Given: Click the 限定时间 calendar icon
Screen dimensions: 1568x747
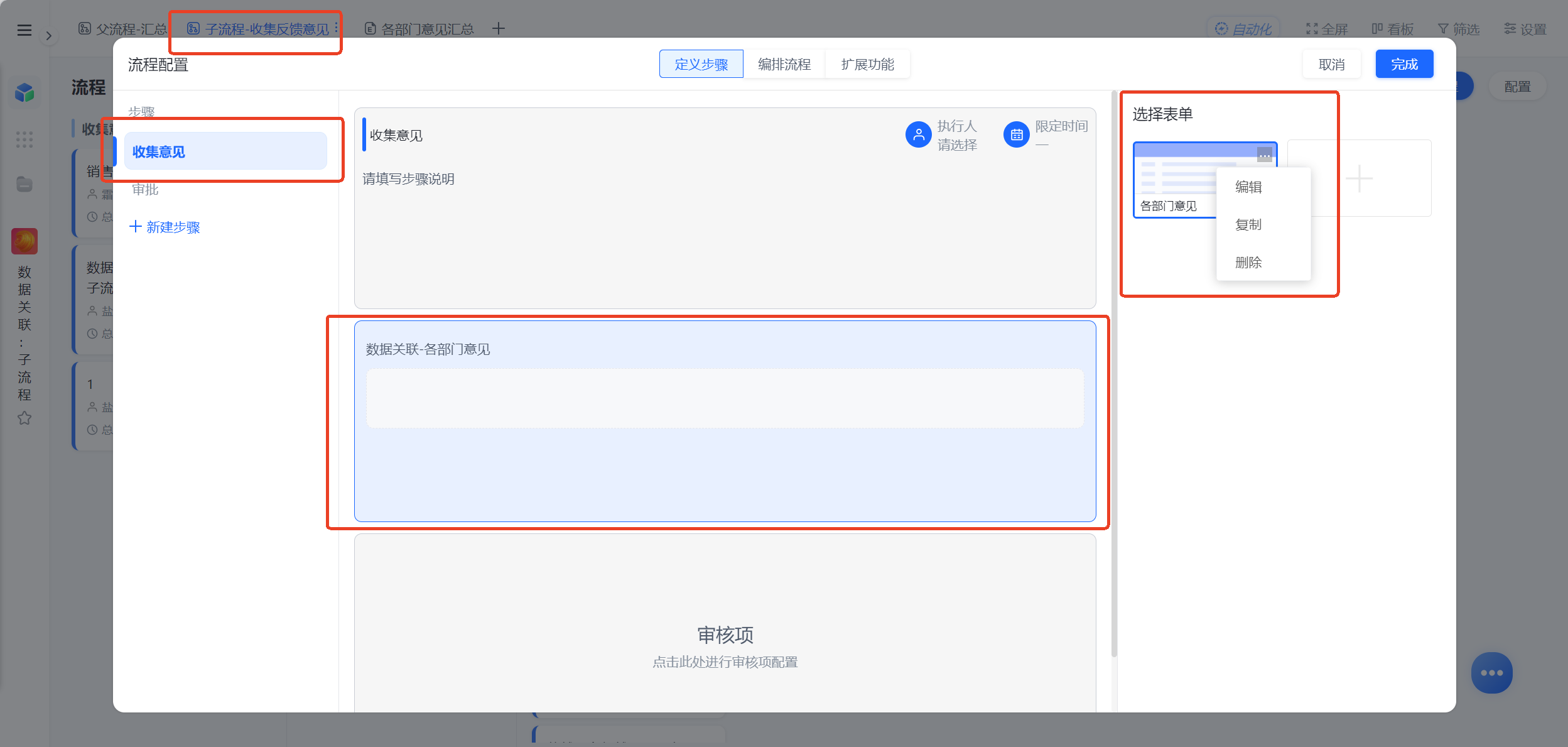Looking at the screenshot, I should (1016, 134).
